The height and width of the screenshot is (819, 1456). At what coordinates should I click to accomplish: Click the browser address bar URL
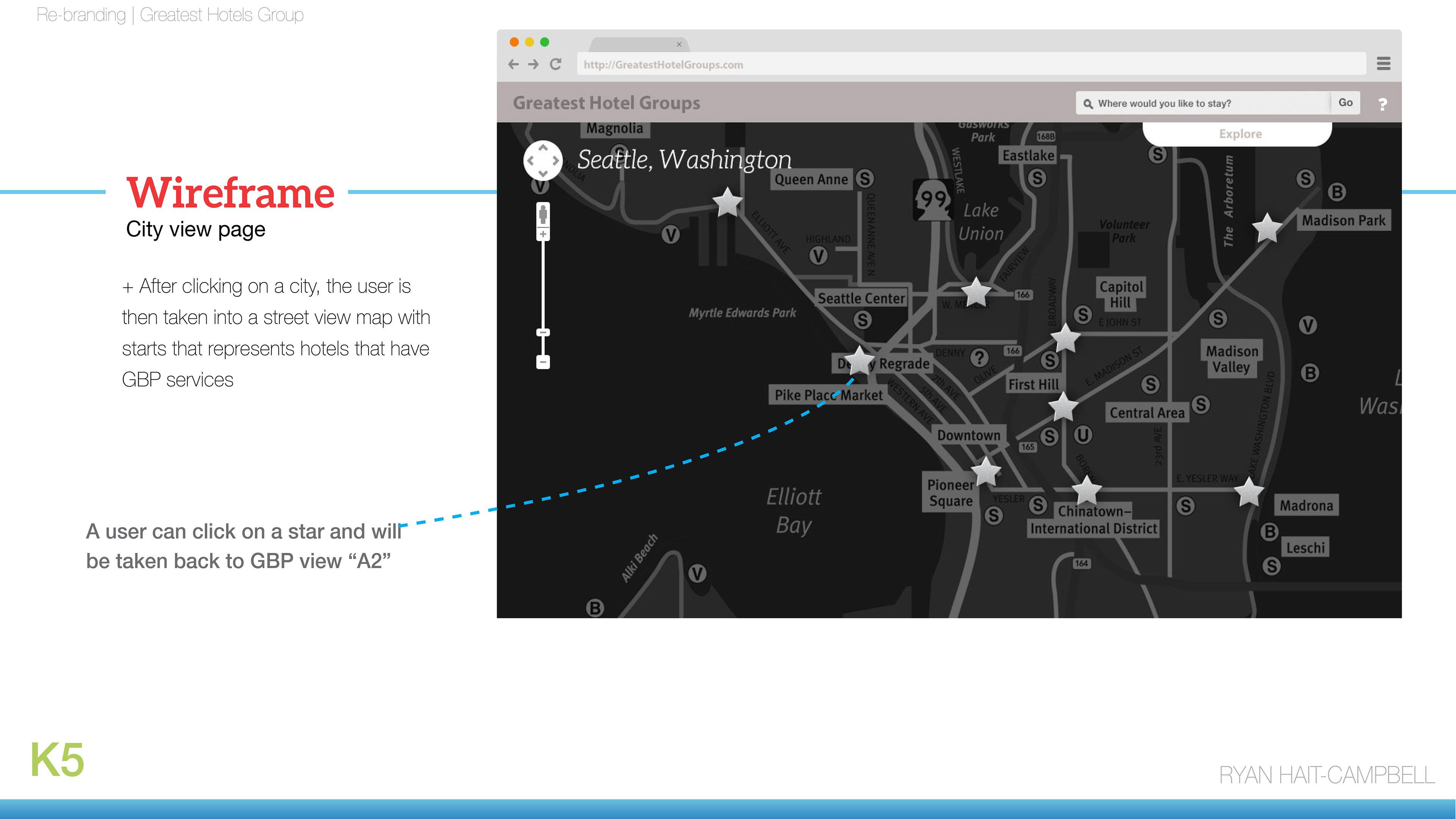coord(663,64)
